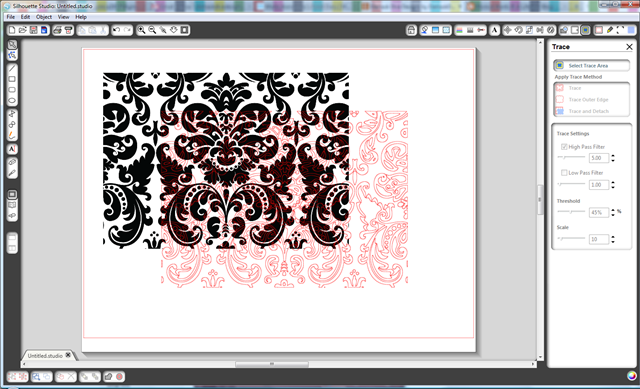Image resolution: width=640 pixels, height=389 pixels.
Task: Choose the Text tool in left toolbar
Action: click(12, 149)
